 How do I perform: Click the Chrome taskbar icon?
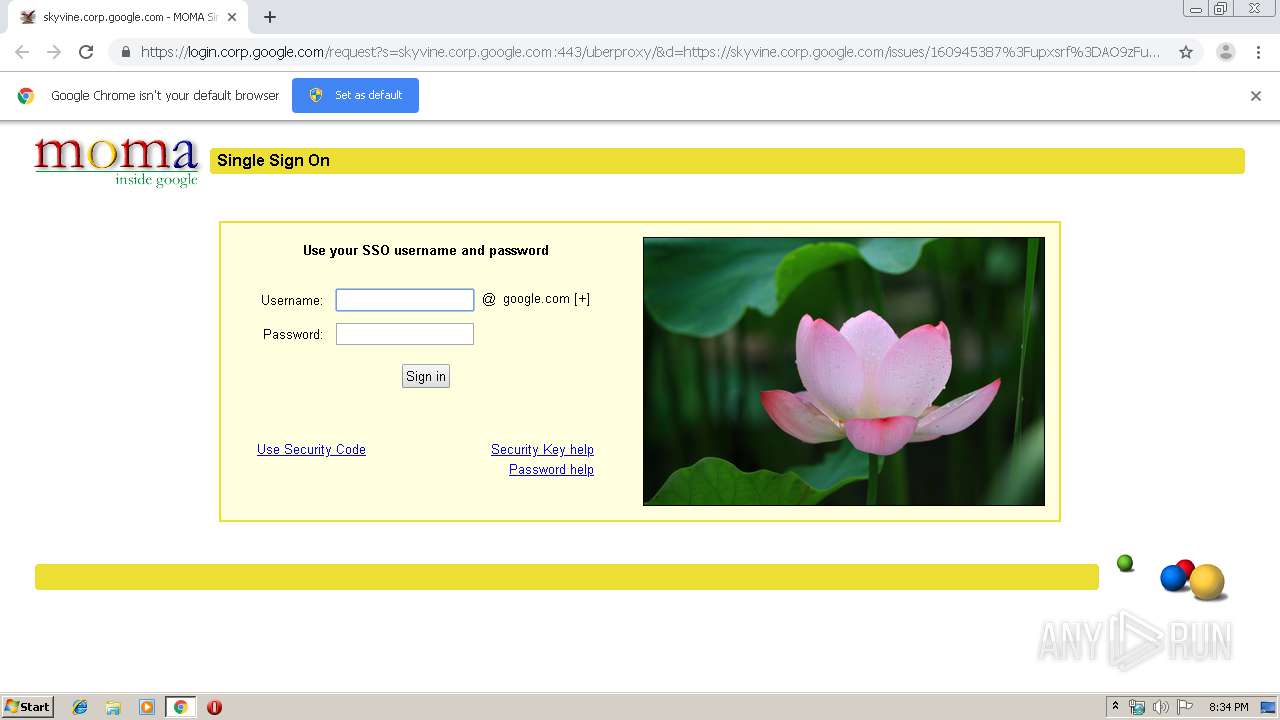tap(180, 707)
